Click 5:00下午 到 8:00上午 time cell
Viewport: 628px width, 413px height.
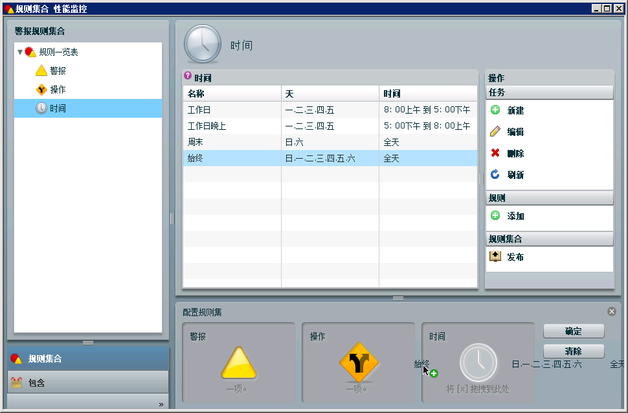[x=427, y=126]
